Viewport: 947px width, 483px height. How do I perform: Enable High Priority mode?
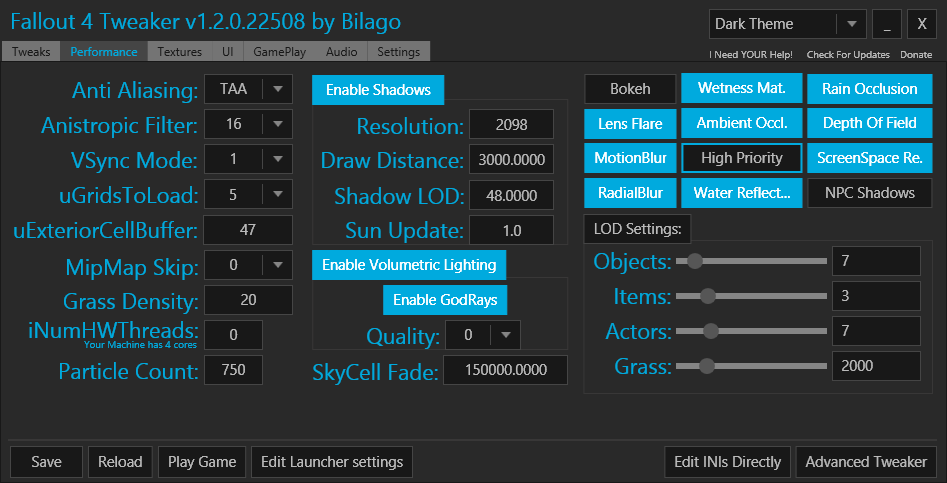click(x=742, y=158)
